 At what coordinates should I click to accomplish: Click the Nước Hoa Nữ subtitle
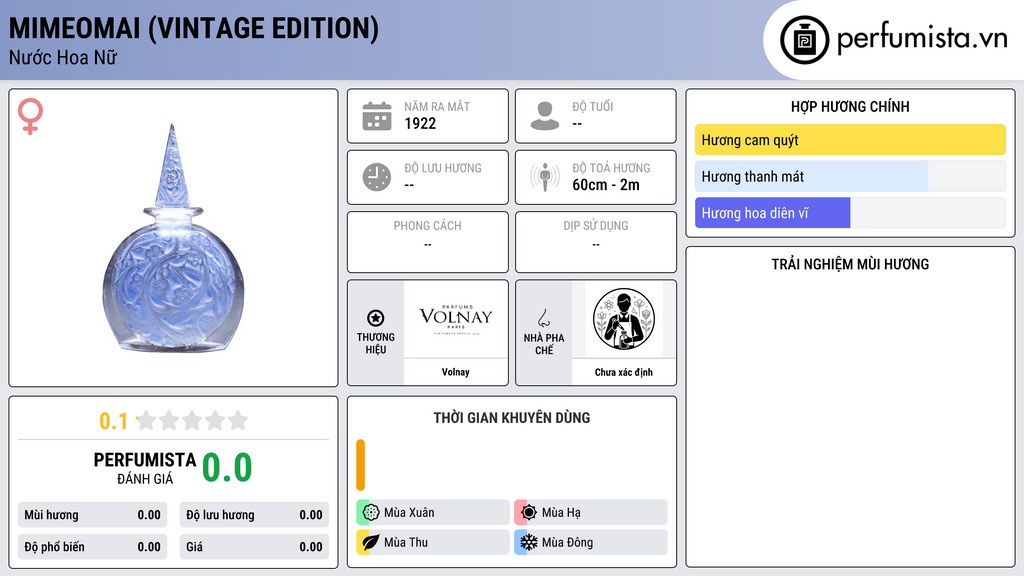(x=63, y=57)
